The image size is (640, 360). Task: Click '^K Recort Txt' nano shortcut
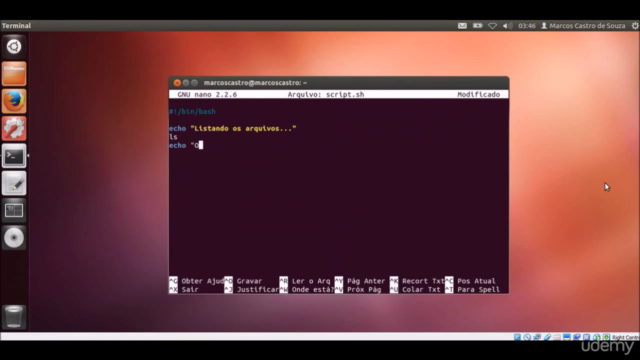[x=417, y=281]
